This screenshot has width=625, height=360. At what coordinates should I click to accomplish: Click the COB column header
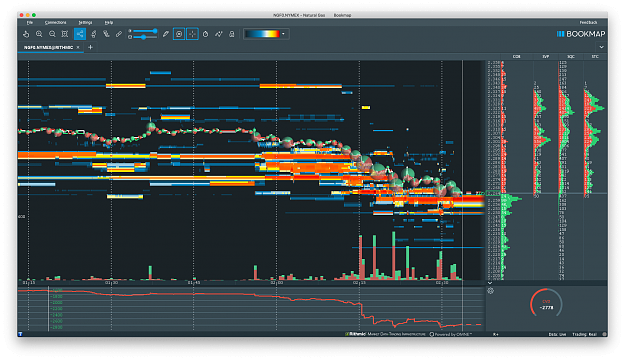[517, 57]
